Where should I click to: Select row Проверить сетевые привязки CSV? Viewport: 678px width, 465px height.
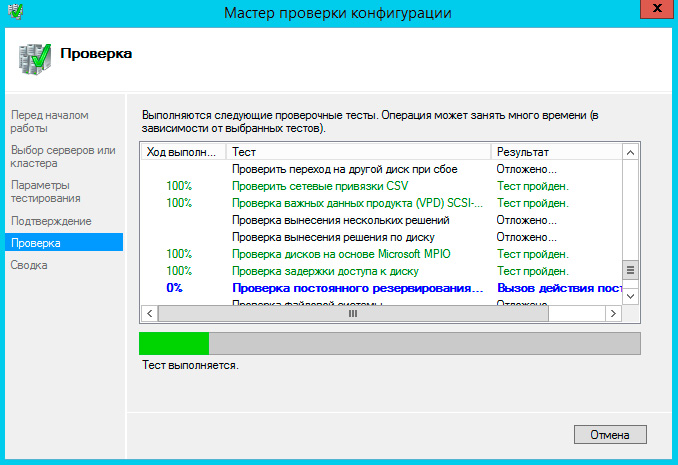(x=382, y=186)
